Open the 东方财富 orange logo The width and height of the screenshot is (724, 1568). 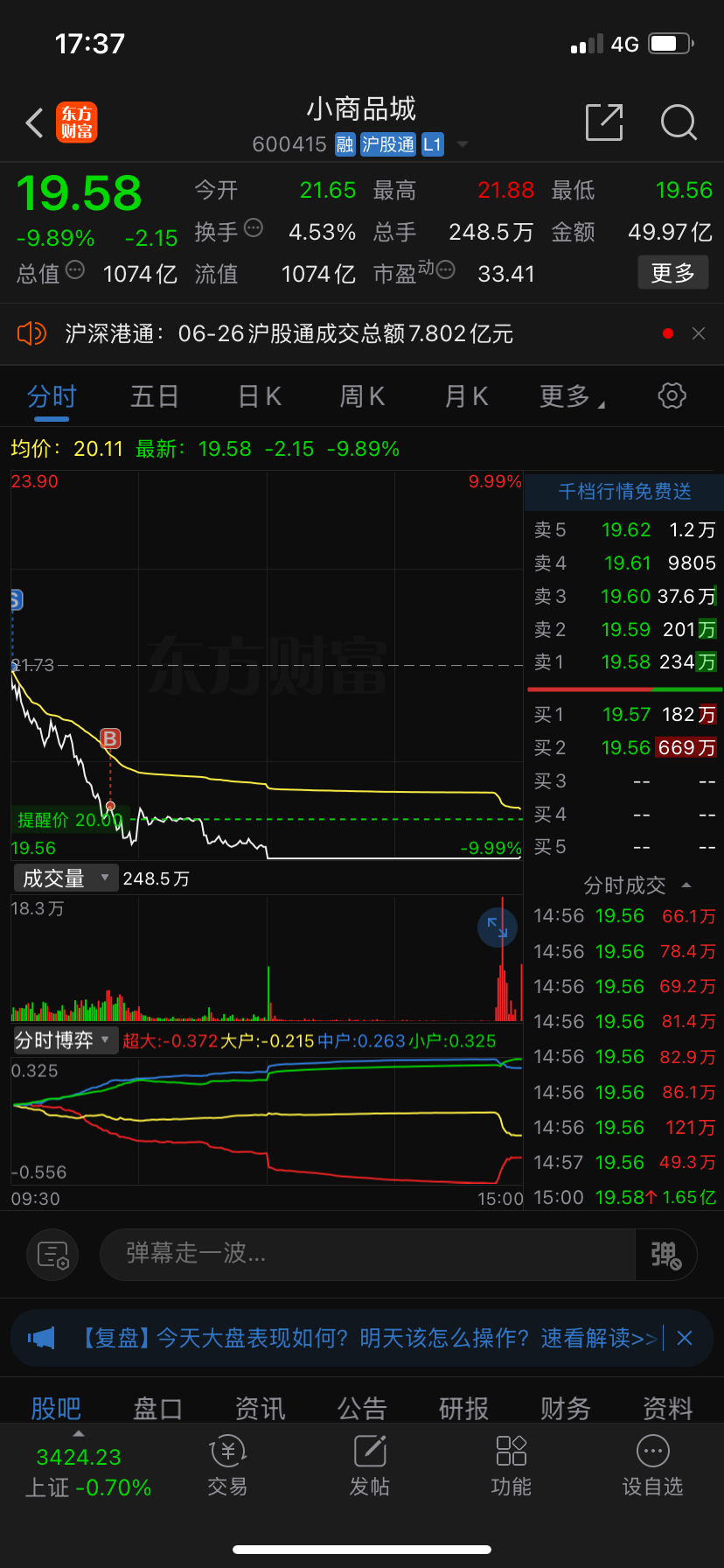pos(77,122)
